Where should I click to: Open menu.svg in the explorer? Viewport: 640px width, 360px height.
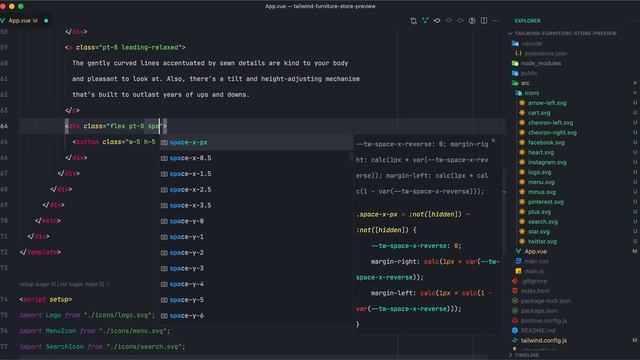541,182
